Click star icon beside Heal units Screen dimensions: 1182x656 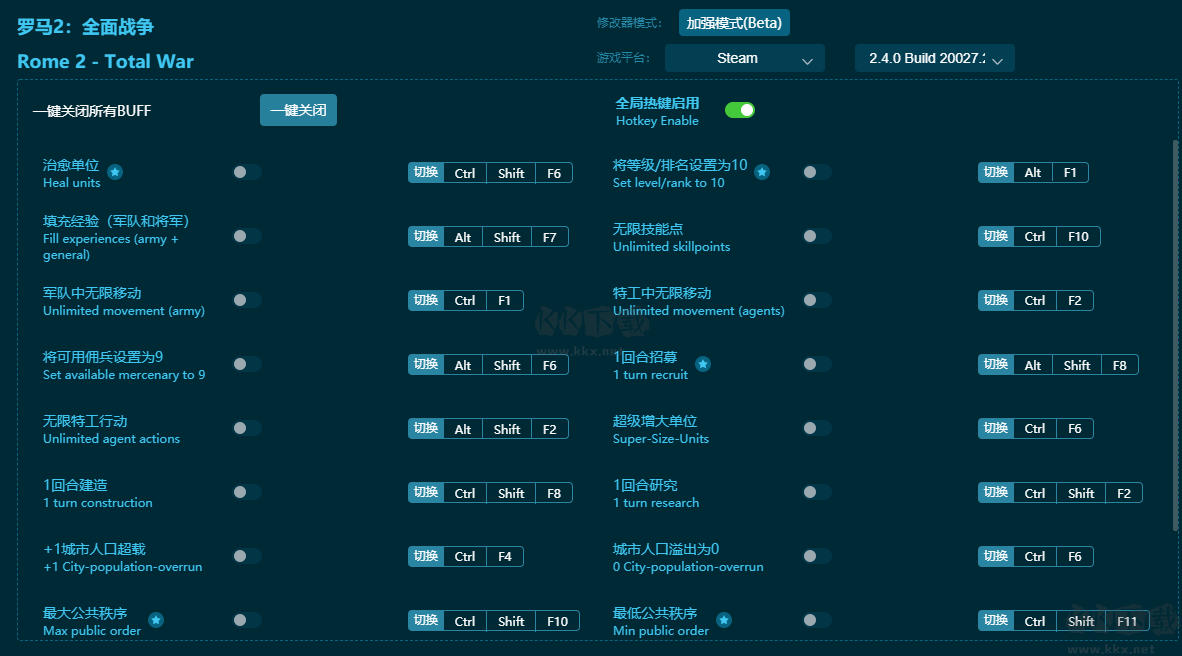[115, 172]
